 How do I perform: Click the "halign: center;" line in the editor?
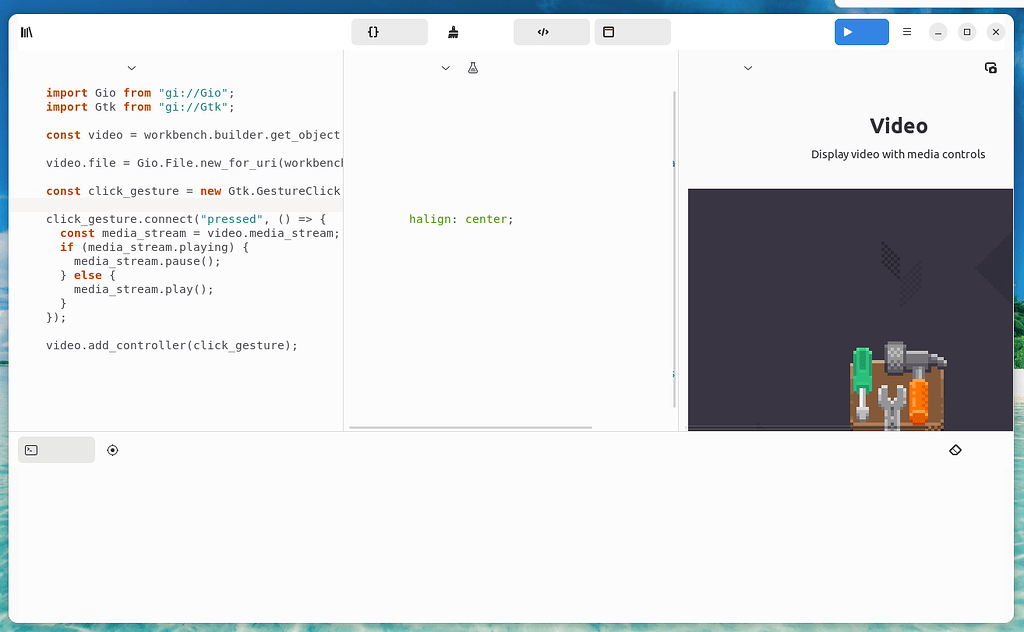460,219
